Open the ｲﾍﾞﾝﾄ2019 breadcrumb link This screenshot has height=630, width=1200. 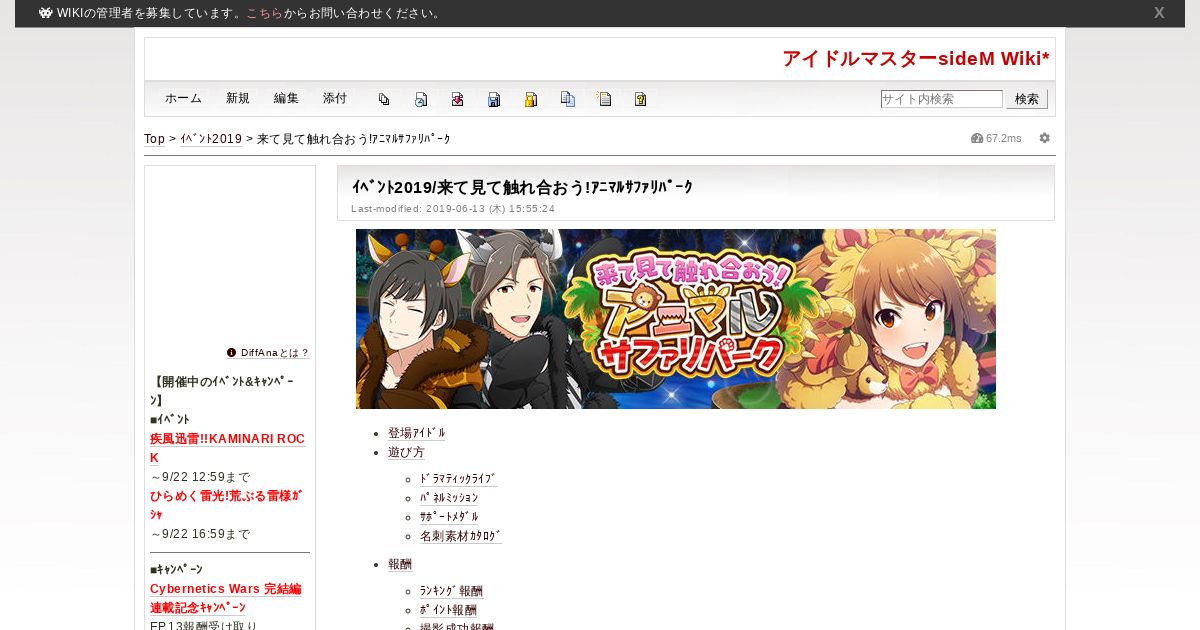pyautogui.click(x=211, y=139)
